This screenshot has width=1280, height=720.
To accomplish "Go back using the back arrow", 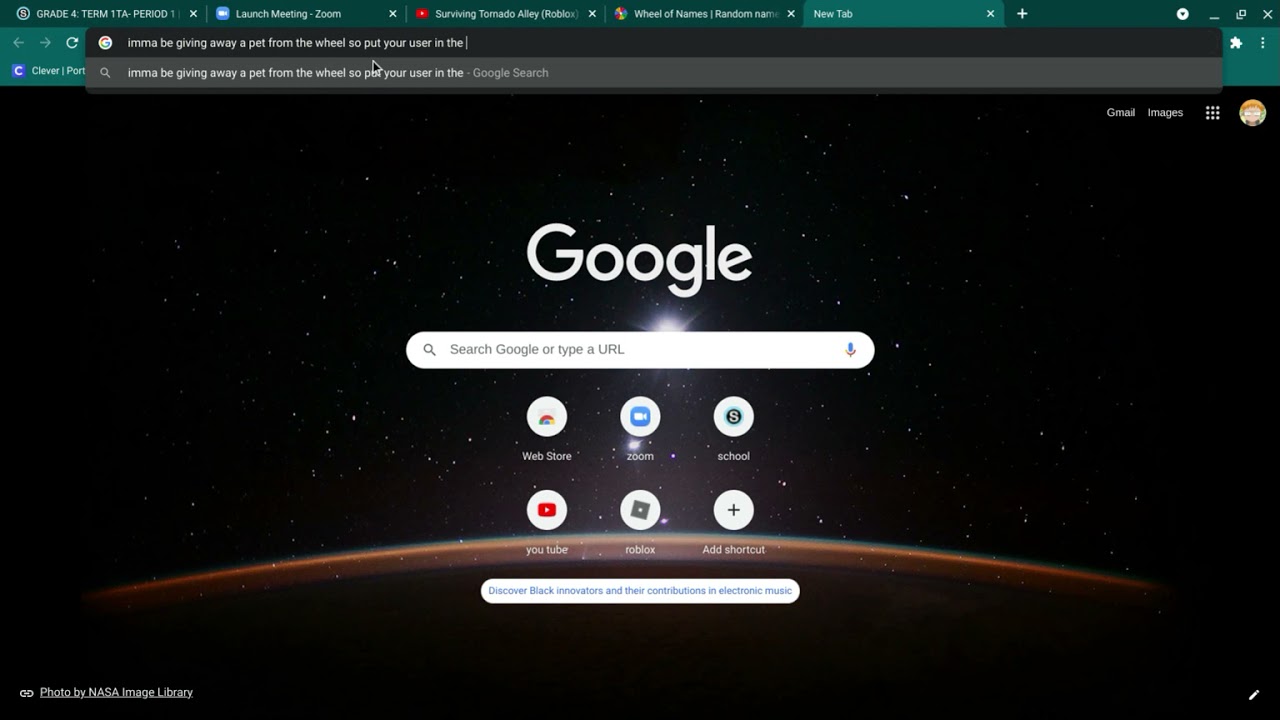I will (x=18, y=43).
